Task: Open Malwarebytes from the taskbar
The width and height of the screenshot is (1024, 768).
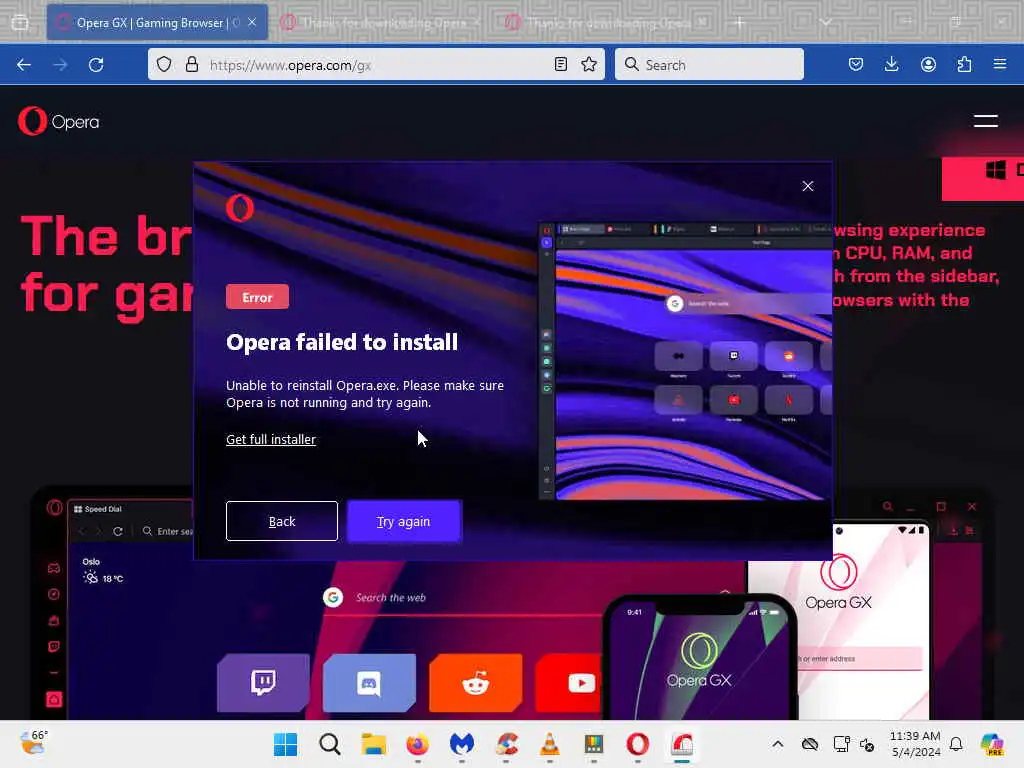Action: tap(462, 744)
